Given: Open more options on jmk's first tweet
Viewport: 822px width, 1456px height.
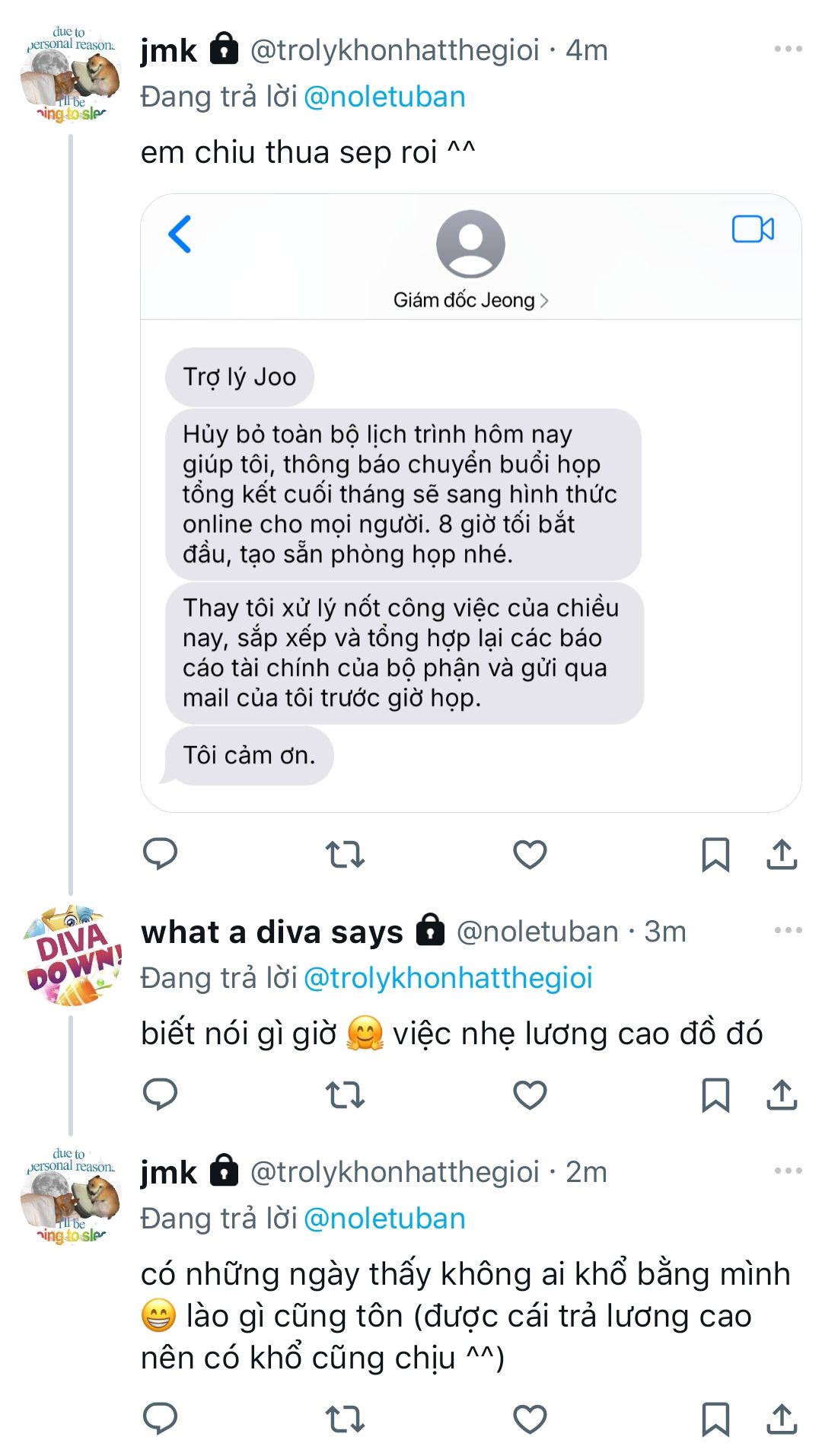Looking at the screenshot, I should [x=788, y=49].
